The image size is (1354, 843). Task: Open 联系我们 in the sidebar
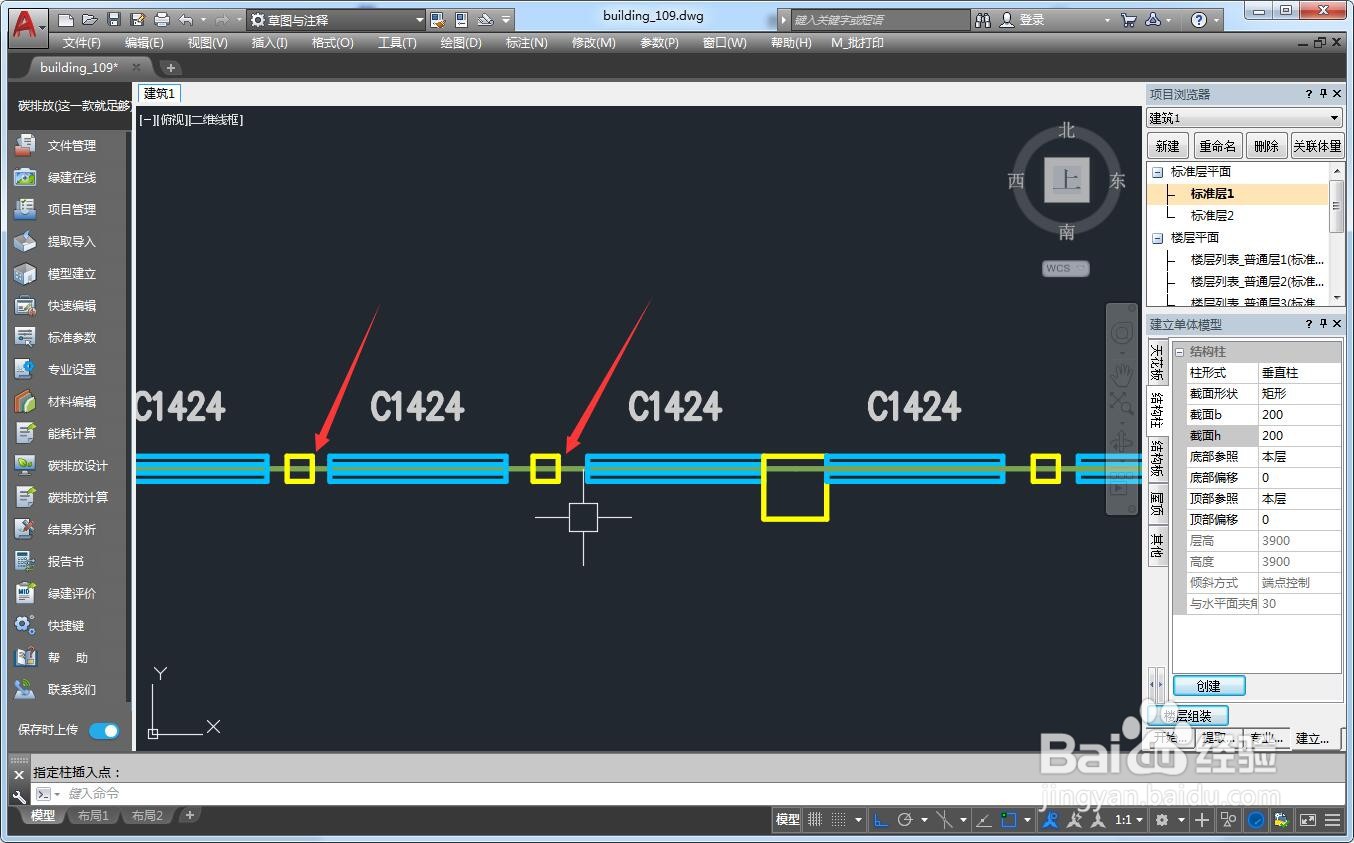(x=66, y=690)
